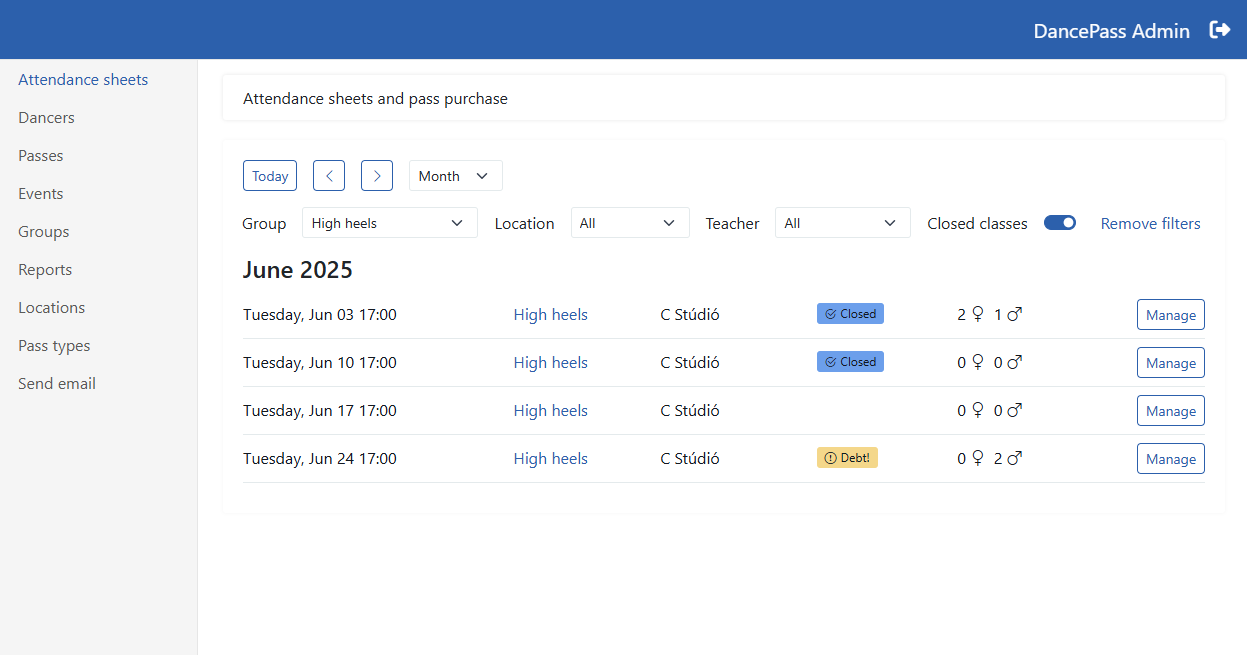This screenshot has width=1247, height=655.
Task: Click Manage on the Jun 24 class row
Action: [x=1170, y=458]
